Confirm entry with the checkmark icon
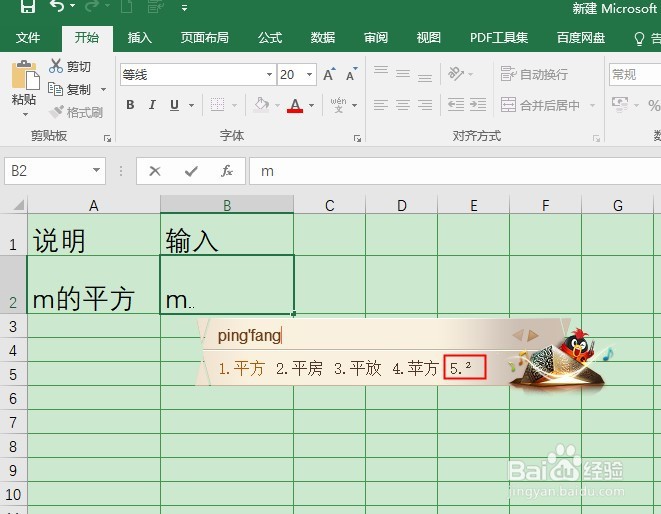This screenshot has height=514, width=661. [x=191, y=171]
